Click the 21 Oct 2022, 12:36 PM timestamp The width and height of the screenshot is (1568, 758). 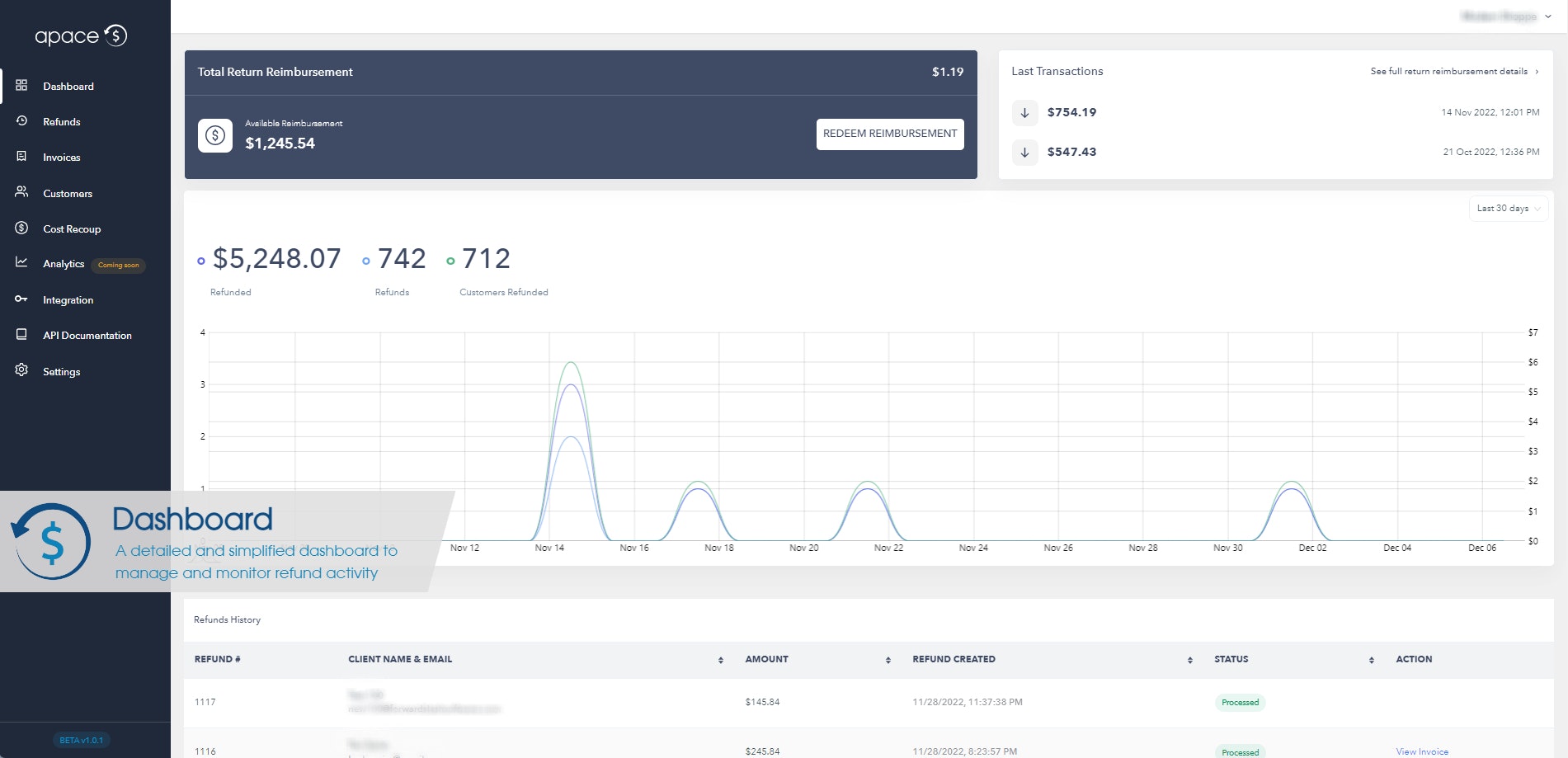coord(1490,153)
